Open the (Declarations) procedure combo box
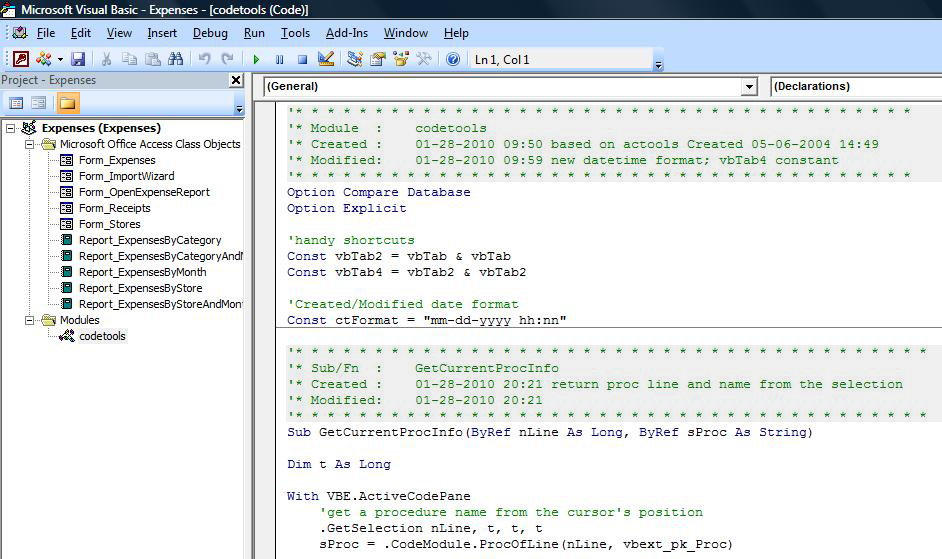 click(x=857, y=87)
